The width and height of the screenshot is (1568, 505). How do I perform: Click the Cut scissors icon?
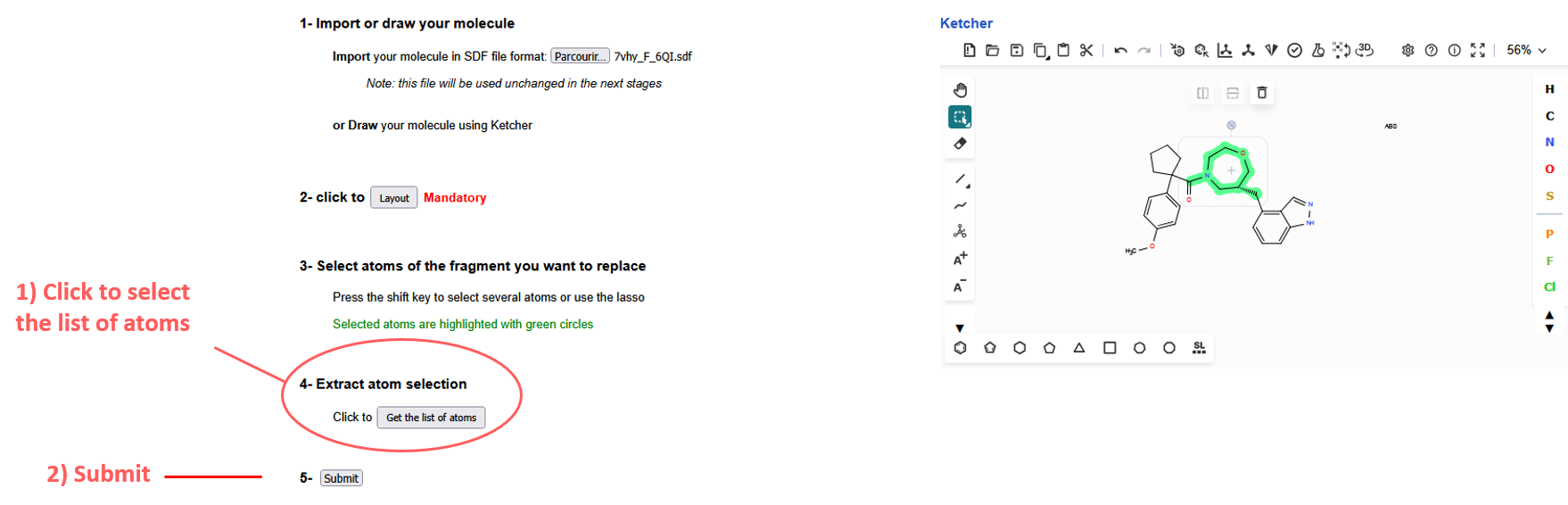1086,51
